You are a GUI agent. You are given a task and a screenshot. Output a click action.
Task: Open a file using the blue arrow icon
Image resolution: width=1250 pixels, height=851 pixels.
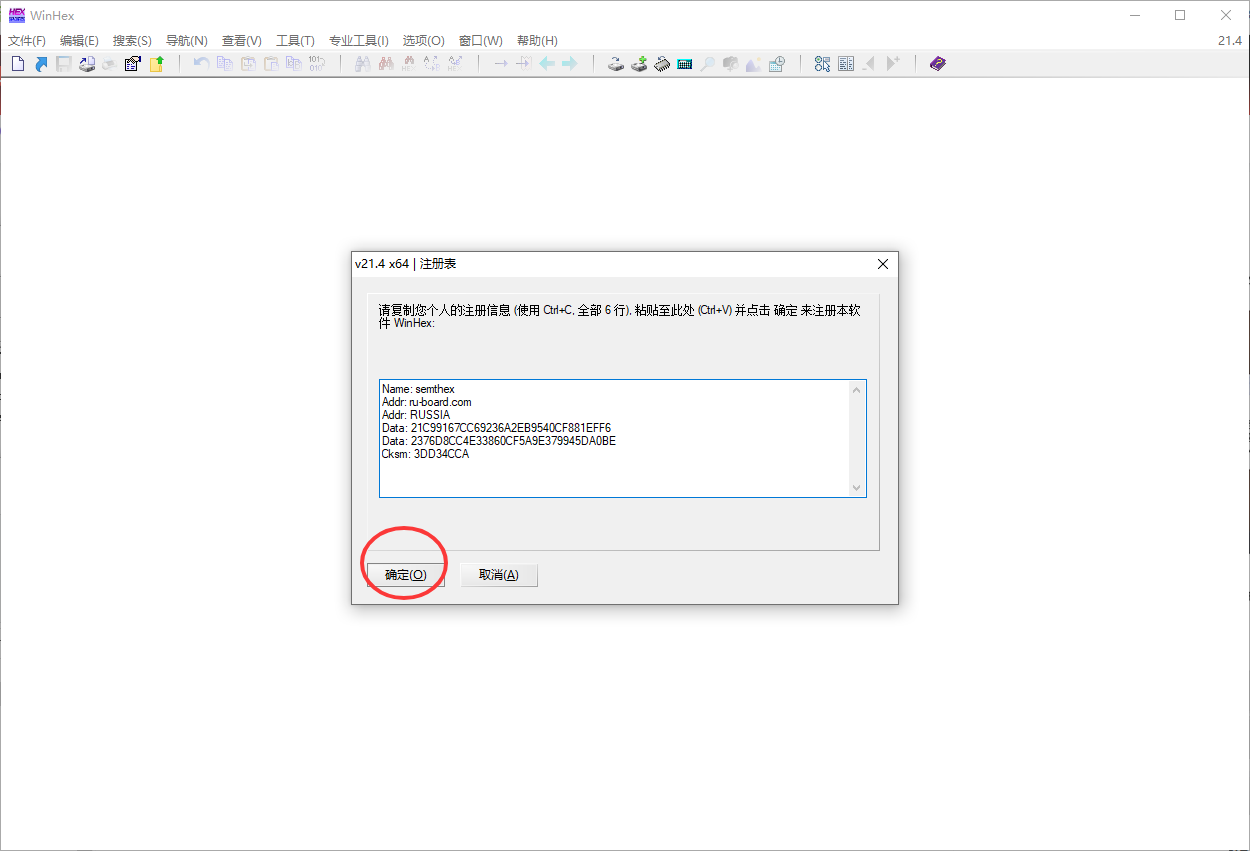click(x=41, y=64)
